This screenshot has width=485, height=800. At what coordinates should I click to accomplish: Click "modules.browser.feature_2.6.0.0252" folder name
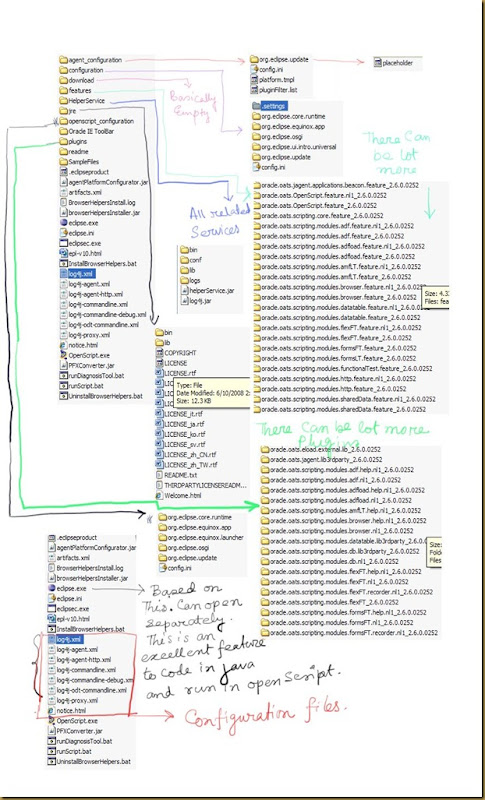(339, 297)
